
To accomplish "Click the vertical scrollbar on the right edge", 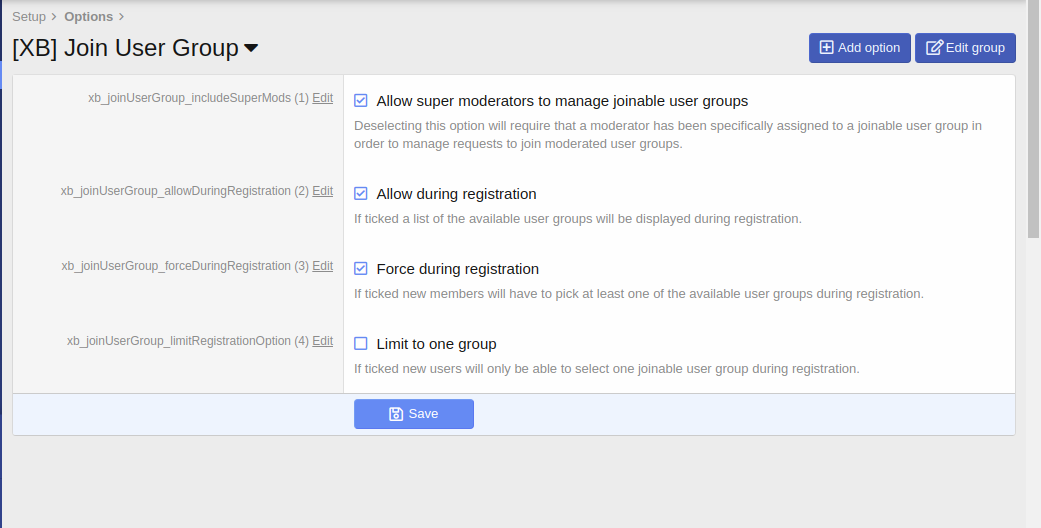I will (1033, 120).
